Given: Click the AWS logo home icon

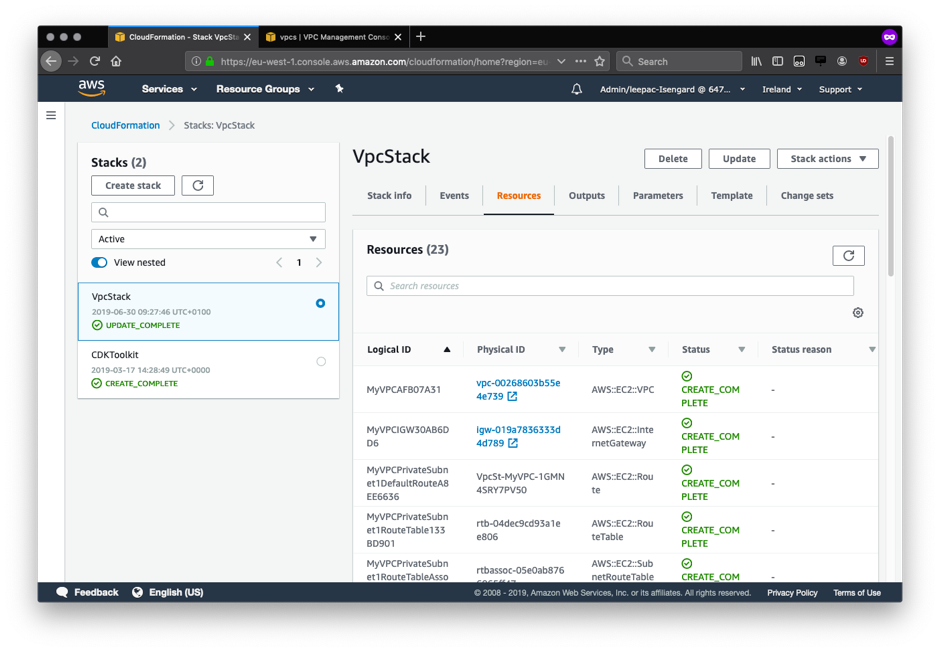Looking at the screenshot, I should (92, 88).
